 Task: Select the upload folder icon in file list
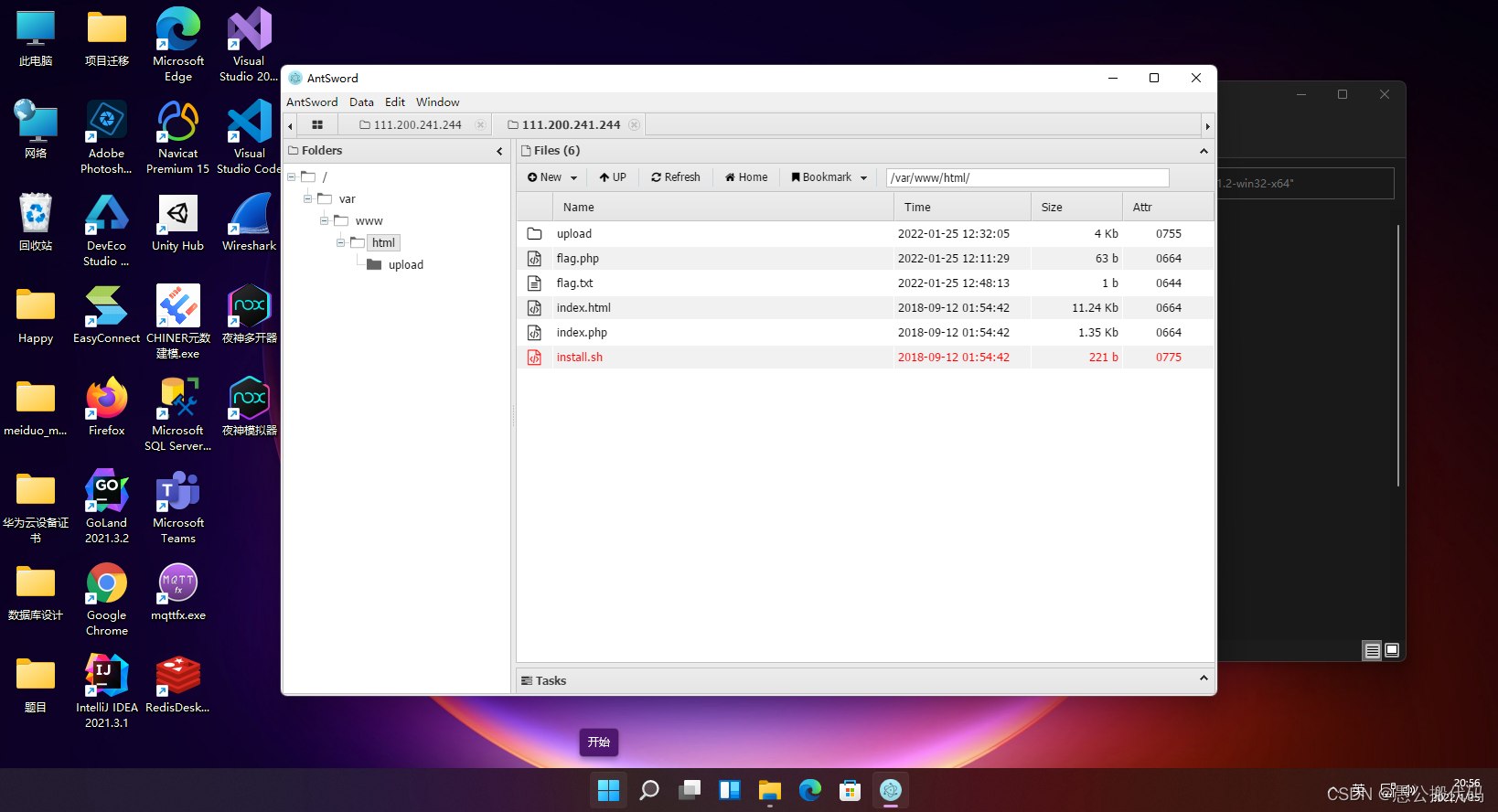534,234
